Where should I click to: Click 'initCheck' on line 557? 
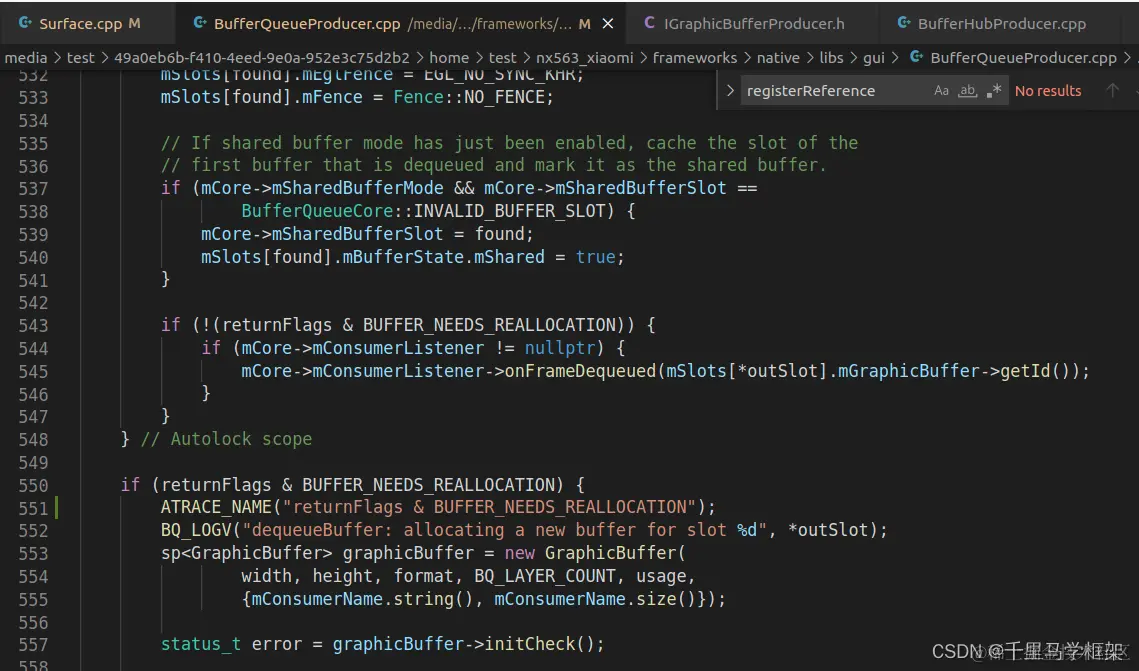[530, 643]
